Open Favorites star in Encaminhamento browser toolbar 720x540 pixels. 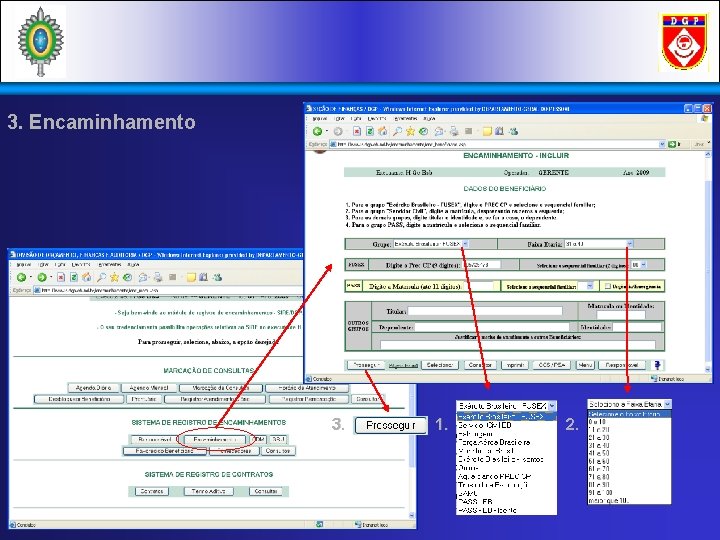click(x=411, y=131)
